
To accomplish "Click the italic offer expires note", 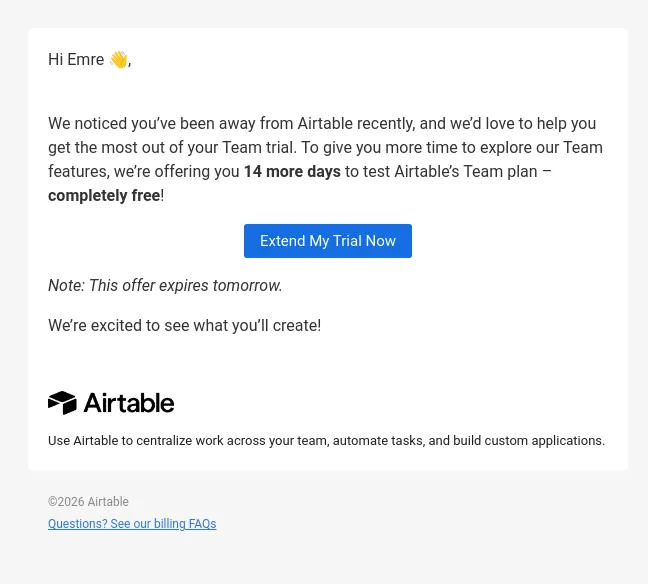I will (165, 286).
